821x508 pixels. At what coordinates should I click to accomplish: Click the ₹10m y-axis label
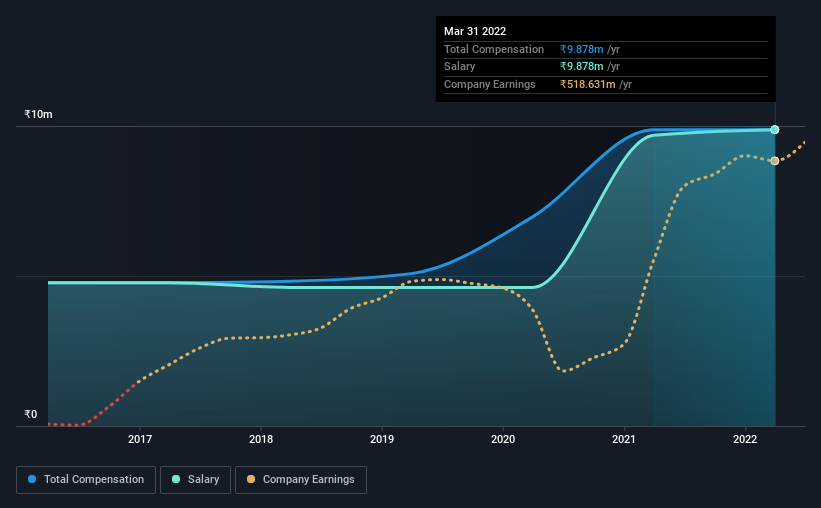click(x=38, y=114)
